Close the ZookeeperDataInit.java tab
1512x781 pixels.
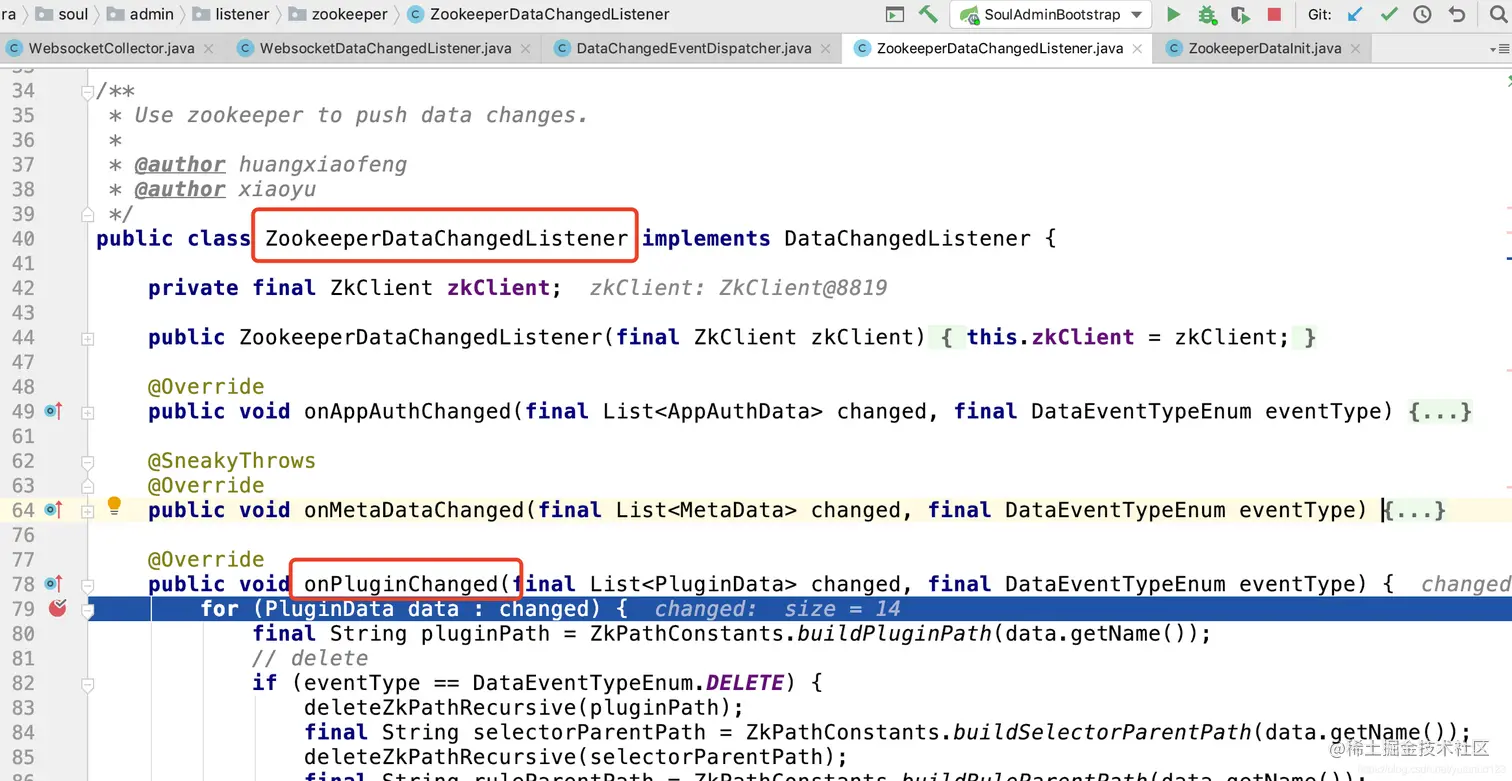coord(1355,48)
